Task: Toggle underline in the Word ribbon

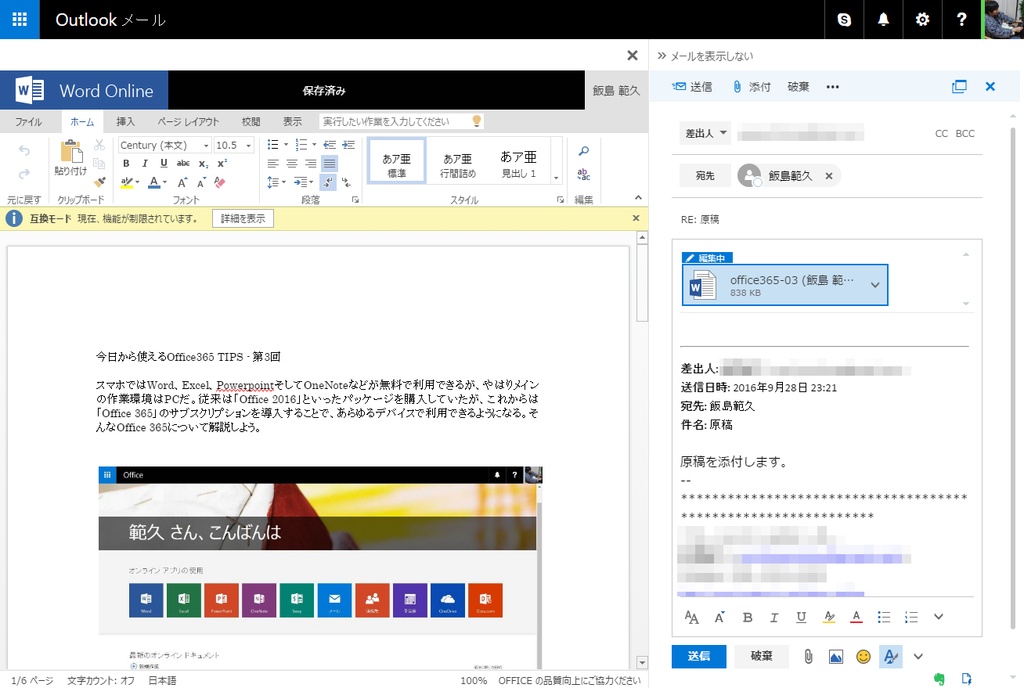Action: (163, 163)
